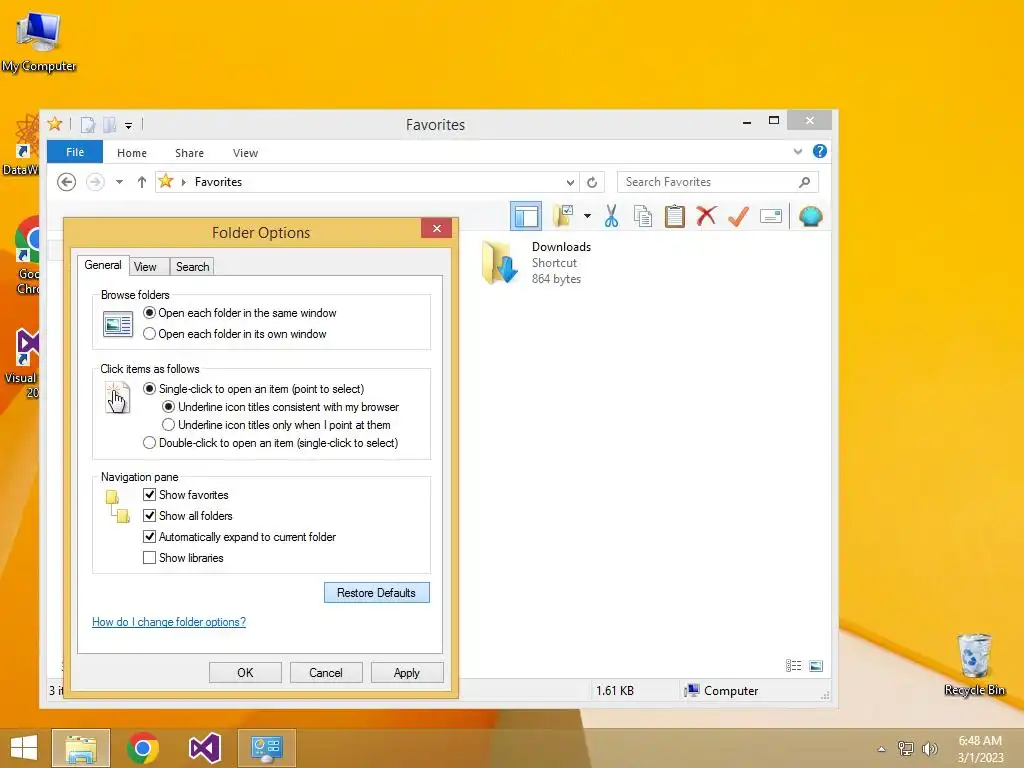1024x768 pixels.
Task: Expand the ribbon with the chevron
Action: (x=797, y=152)
